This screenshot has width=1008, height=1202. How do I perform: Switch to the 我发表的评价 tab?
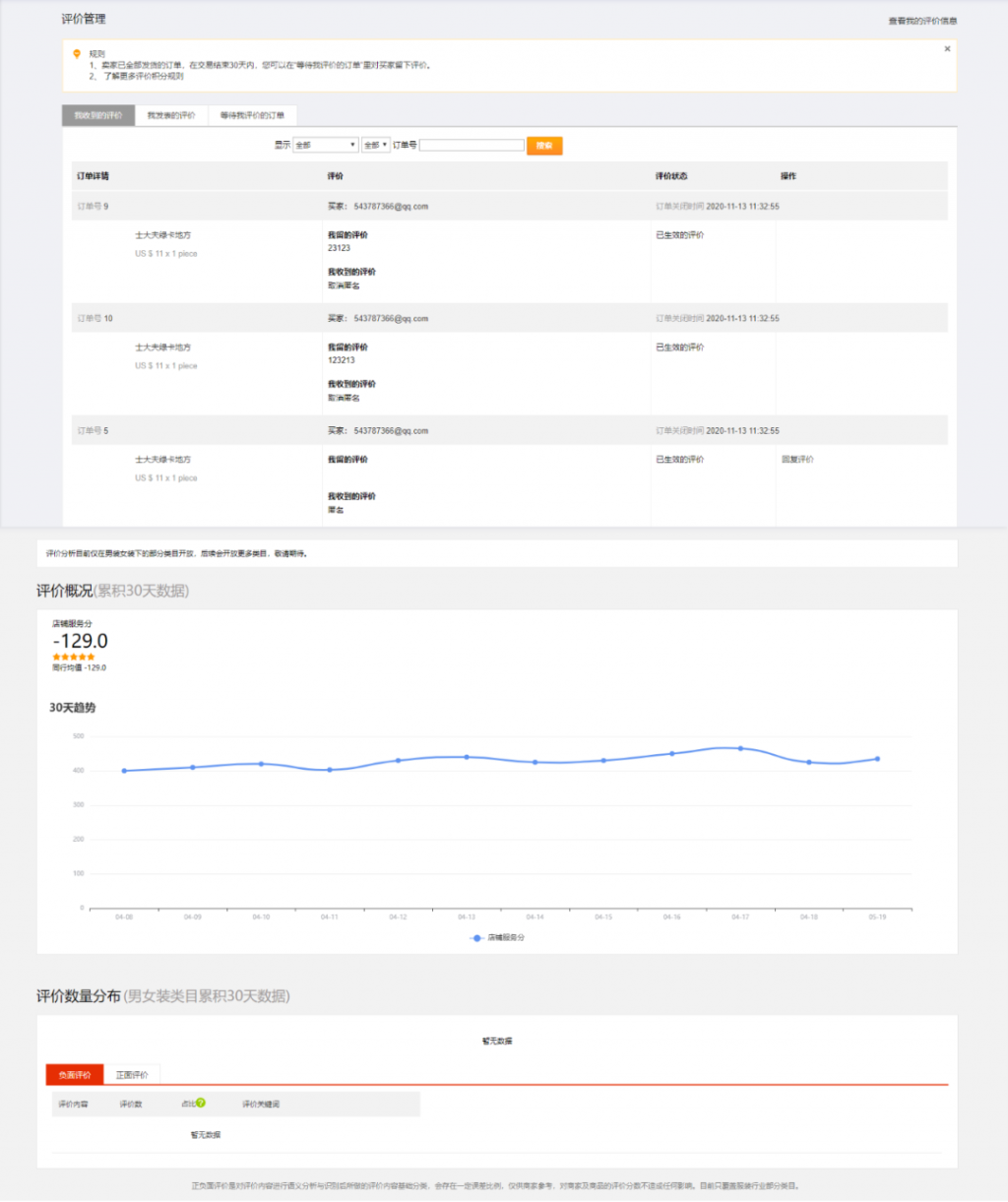[x=171, y=115]
